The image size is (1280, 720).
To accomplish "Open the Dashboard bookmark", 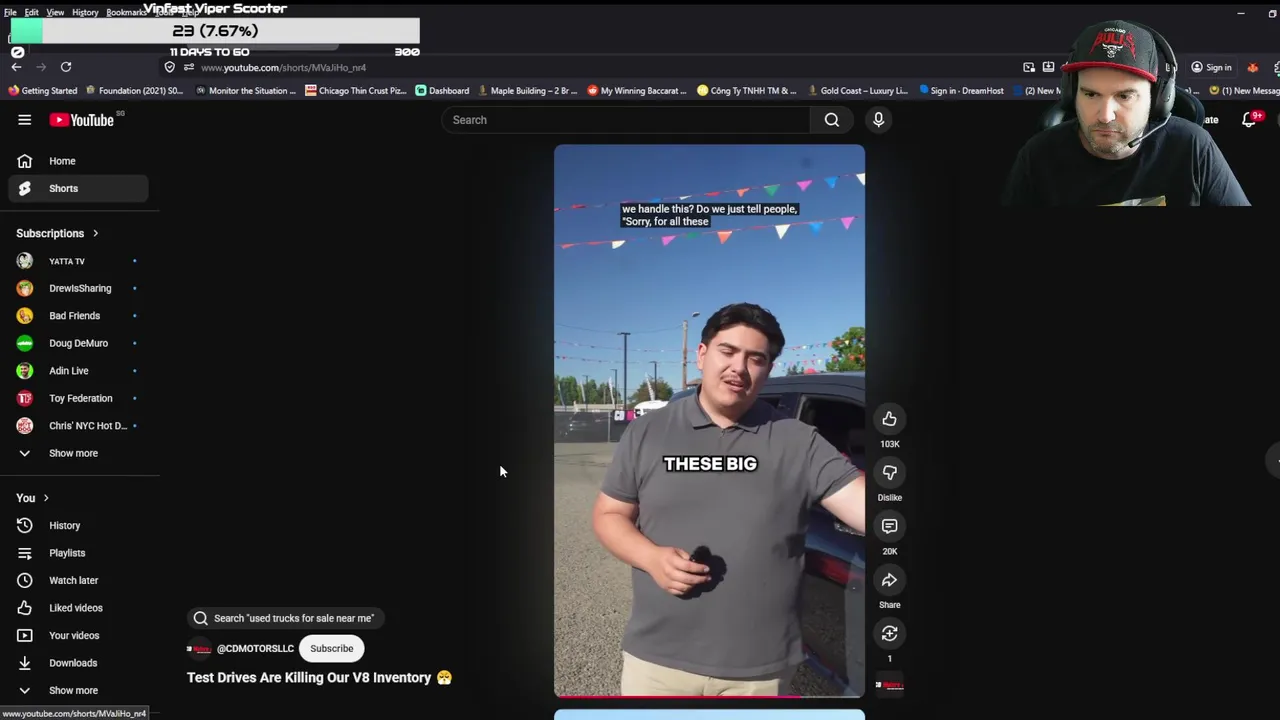I will click(442, 90).
